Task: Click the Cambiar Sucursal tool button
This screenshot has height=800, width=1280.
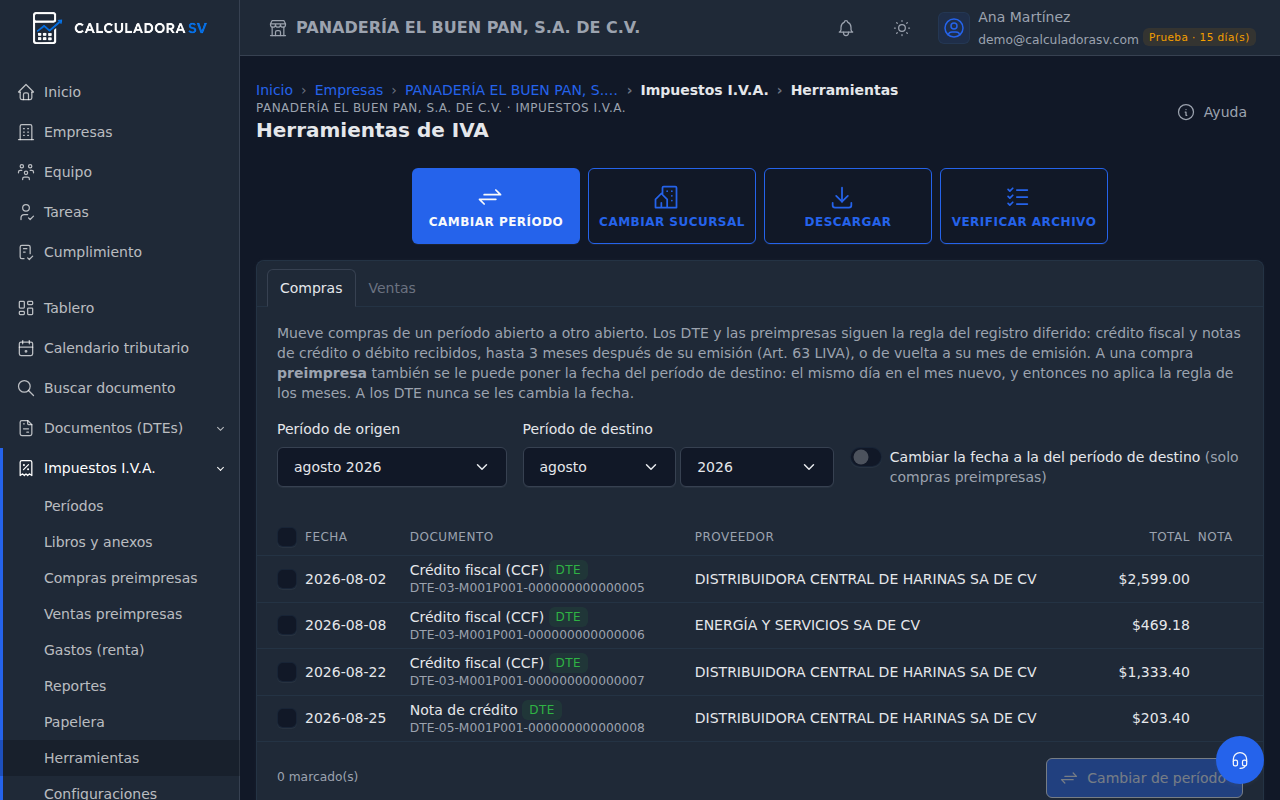Action: click(x=672, y=206)
